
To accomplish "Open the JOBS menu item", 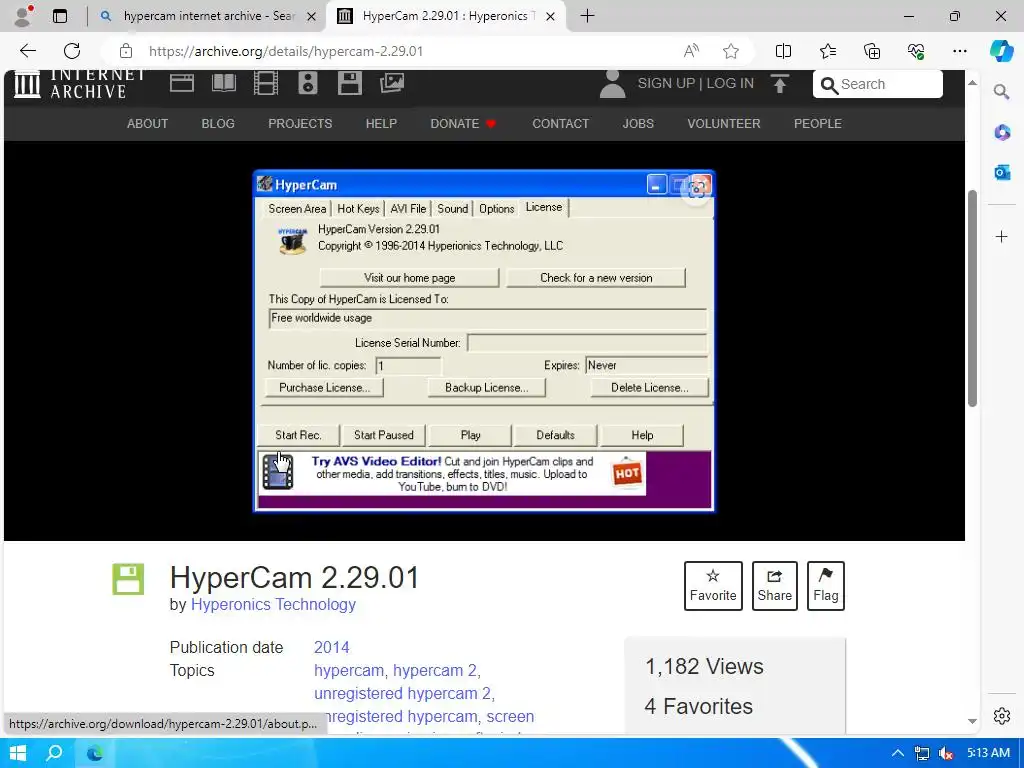I will (x=638, y=123).
